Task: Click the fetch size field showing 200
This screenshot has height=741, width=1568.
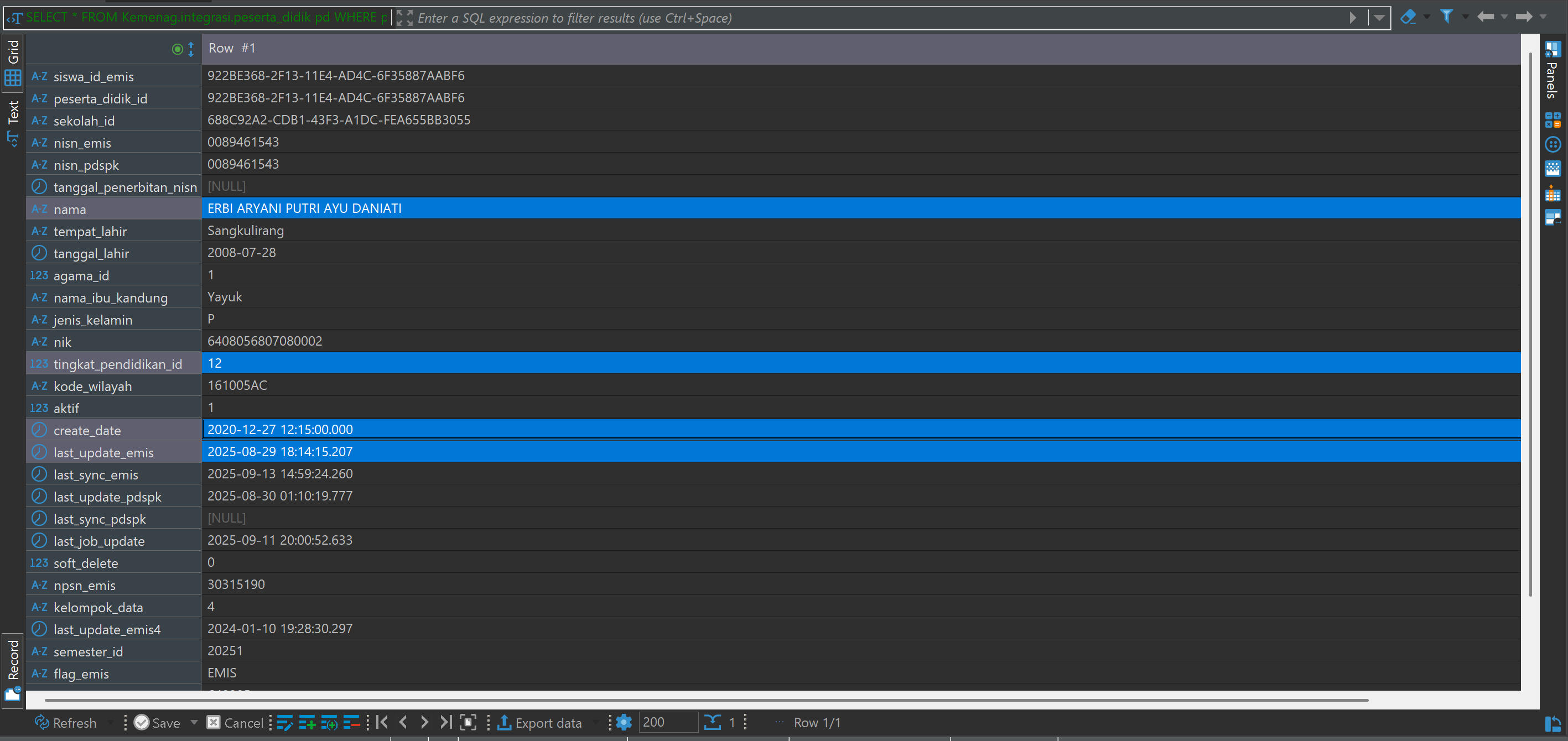Action: point(667,722)
